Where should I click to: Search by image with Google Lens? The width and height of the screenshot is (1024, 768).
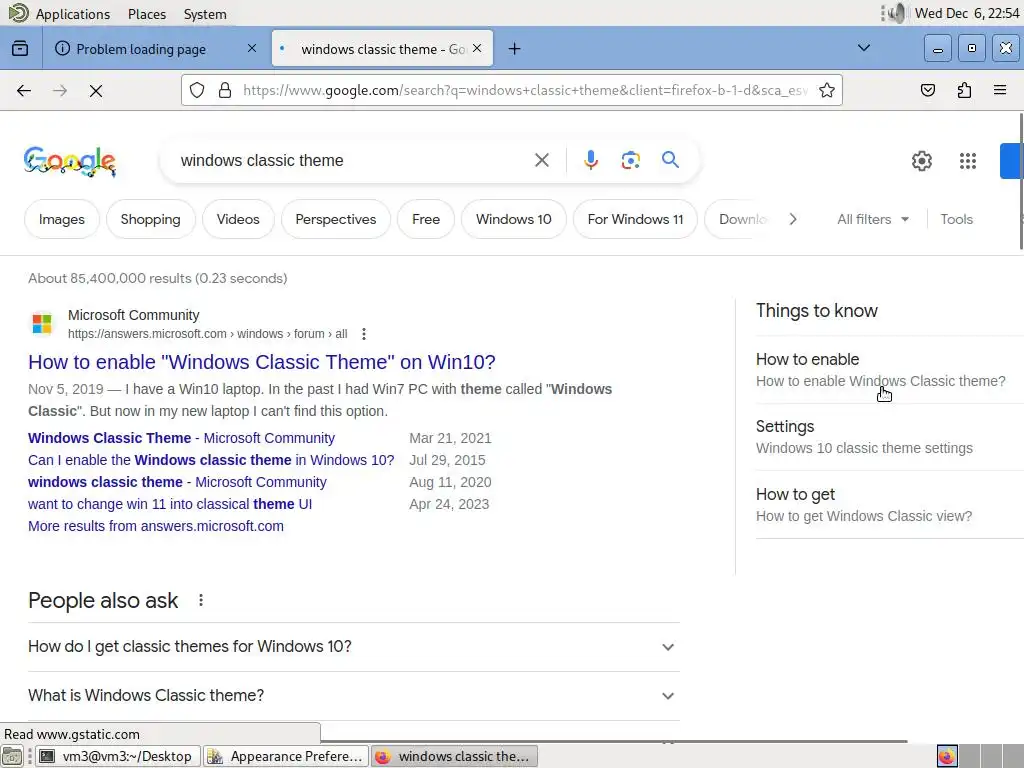(x=630, y=160)
